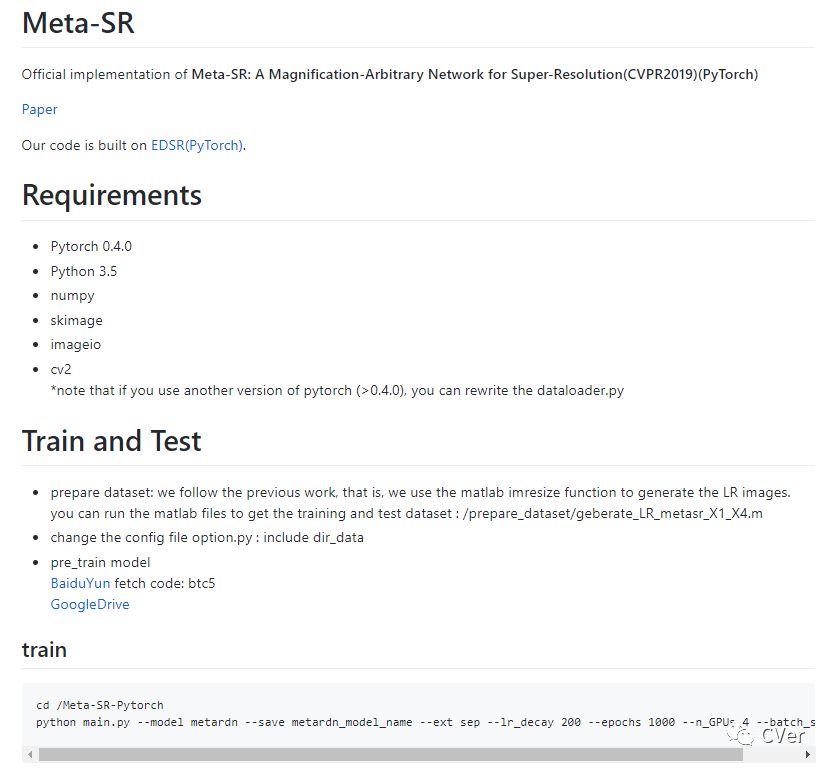831x769 pixels.
Task: Click the CVer watermark text
Action: [782, 735]
